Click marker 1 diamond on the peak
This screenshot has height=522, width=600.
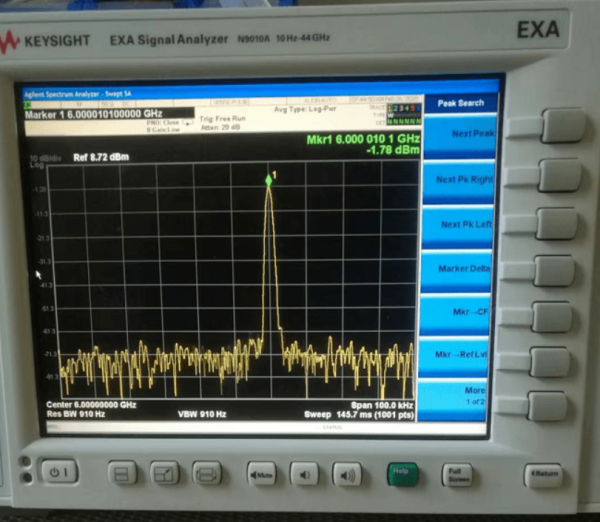tap(268, 179)
